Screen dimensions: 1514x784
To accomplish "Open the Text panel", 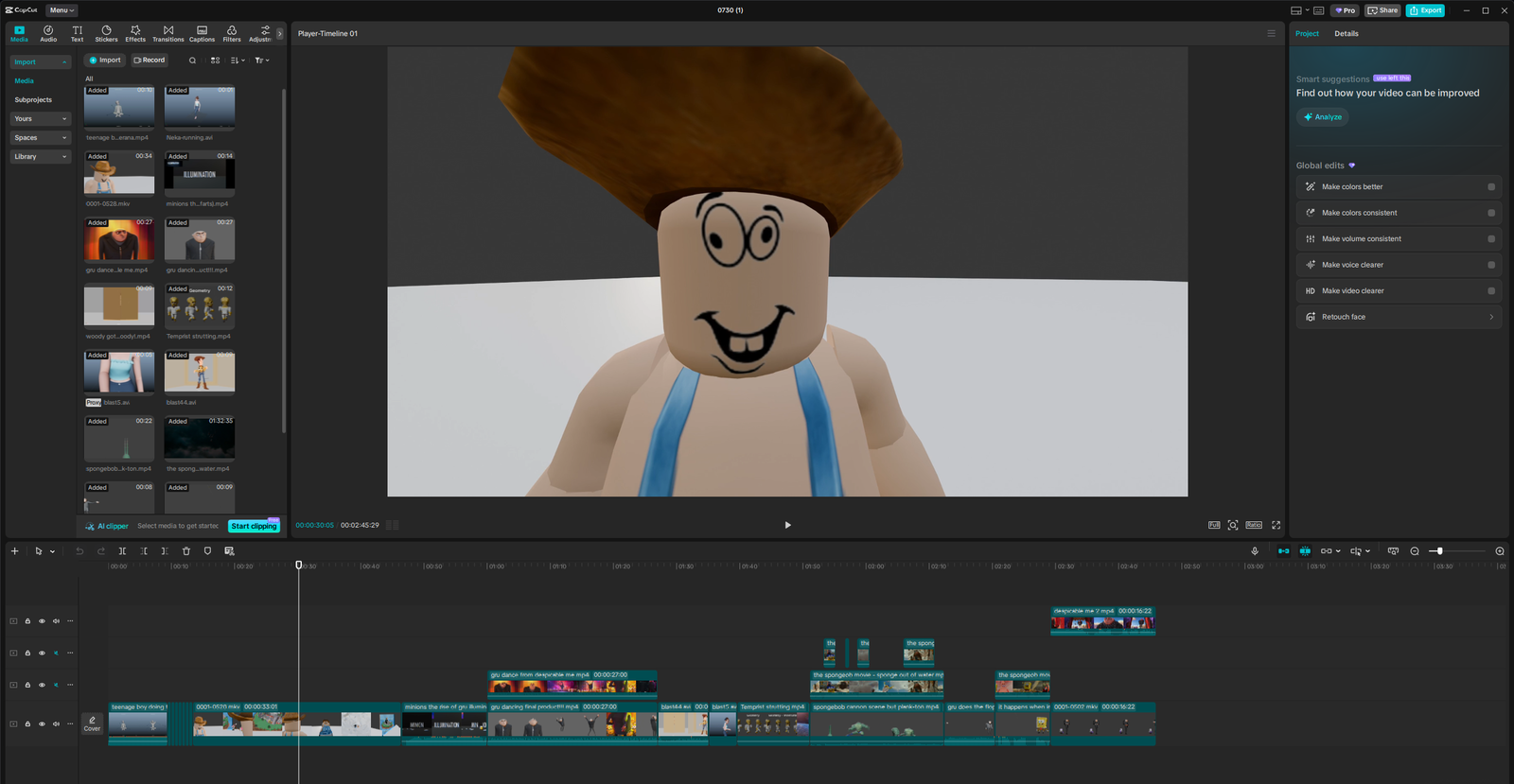I will [78, 34].
